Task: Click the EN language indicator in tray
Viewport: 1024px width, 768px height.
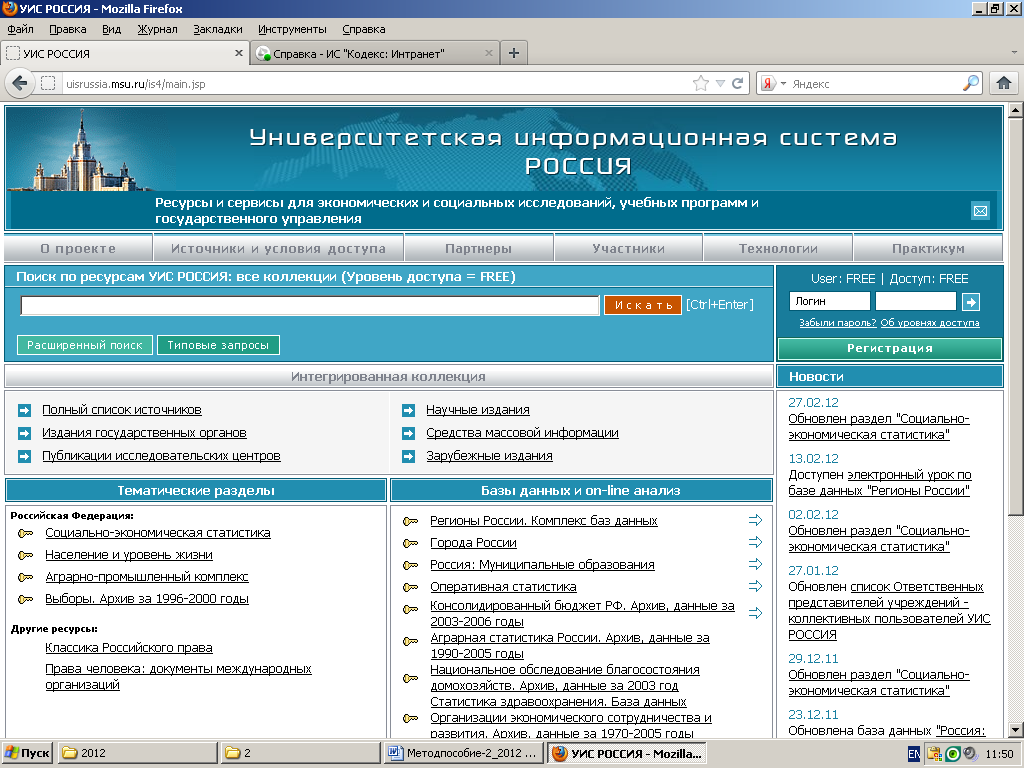Action: [914, 754]
